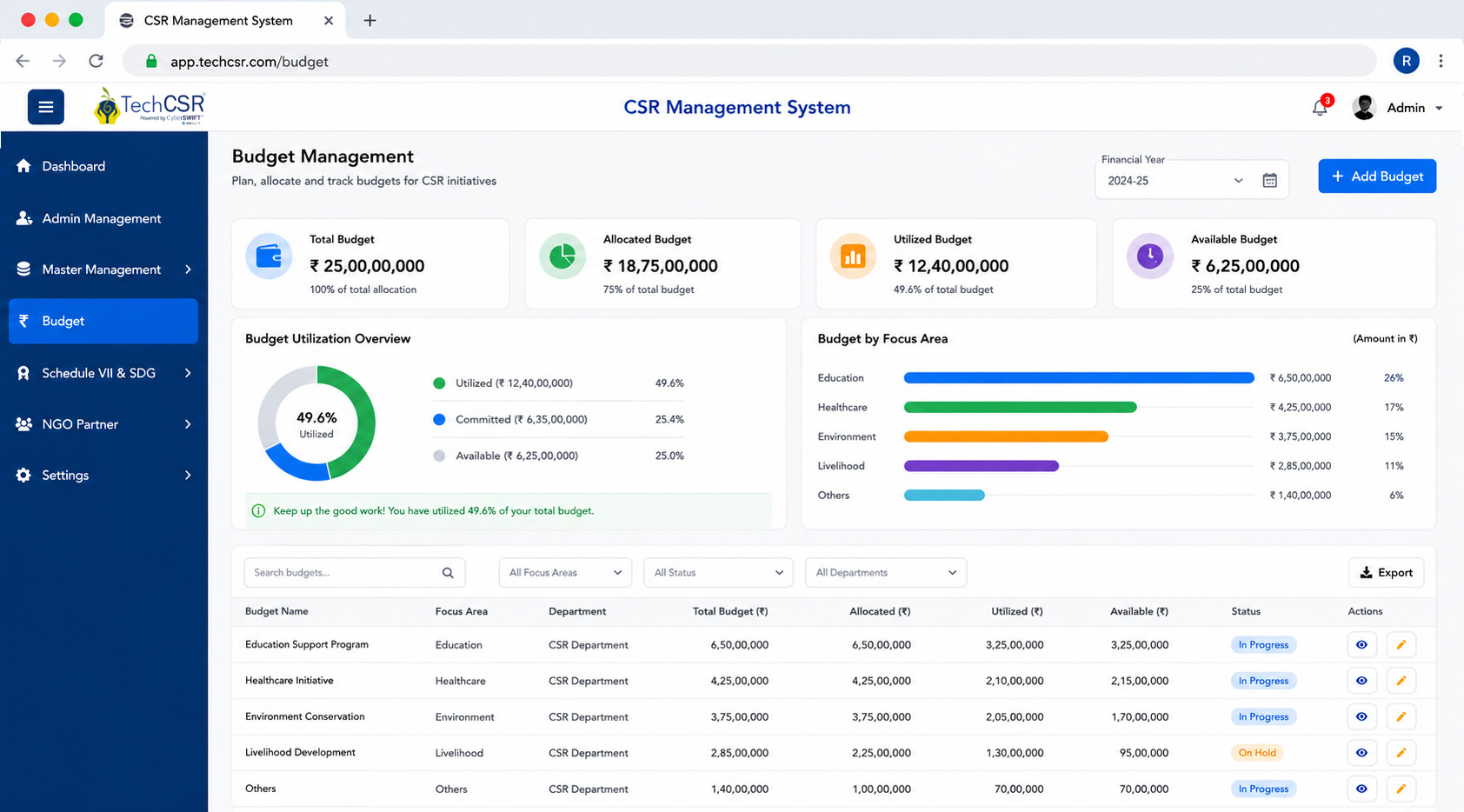Click the hamburger menu icon

(x=46, y=107)
